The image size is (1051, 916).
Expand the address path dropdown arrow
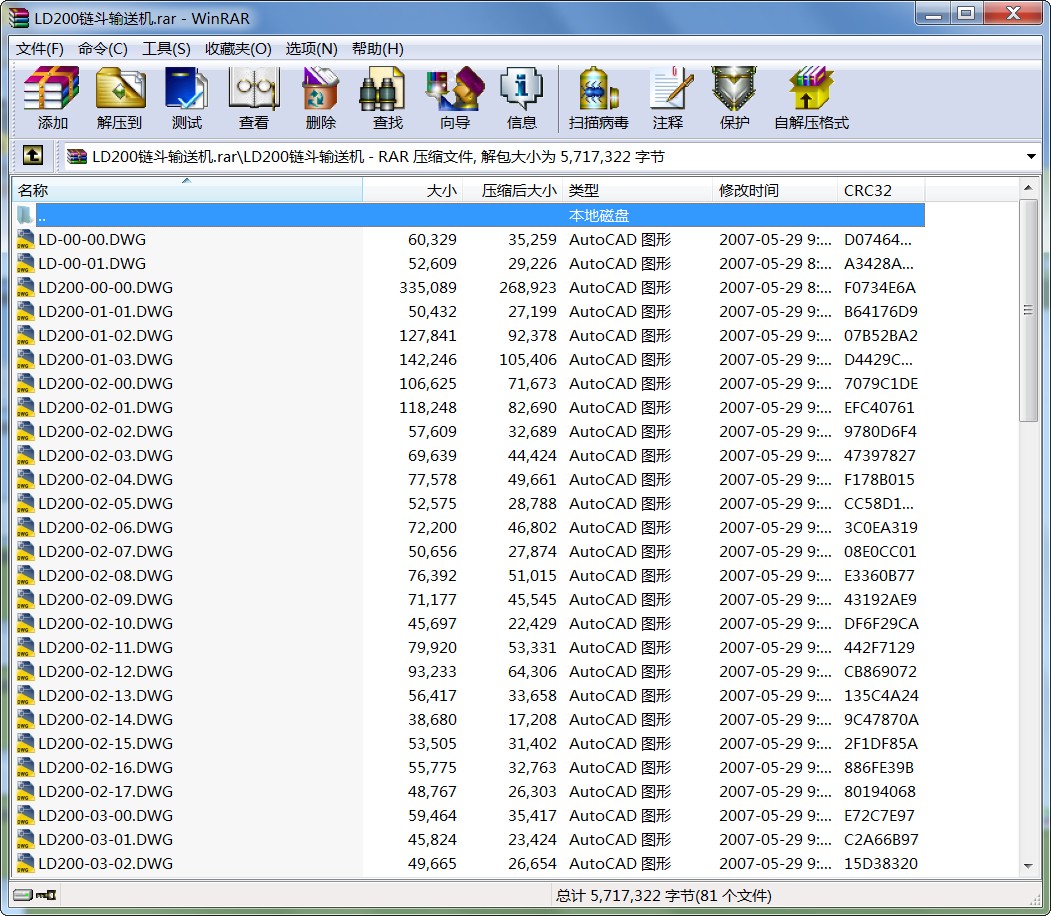(1031, 157)
